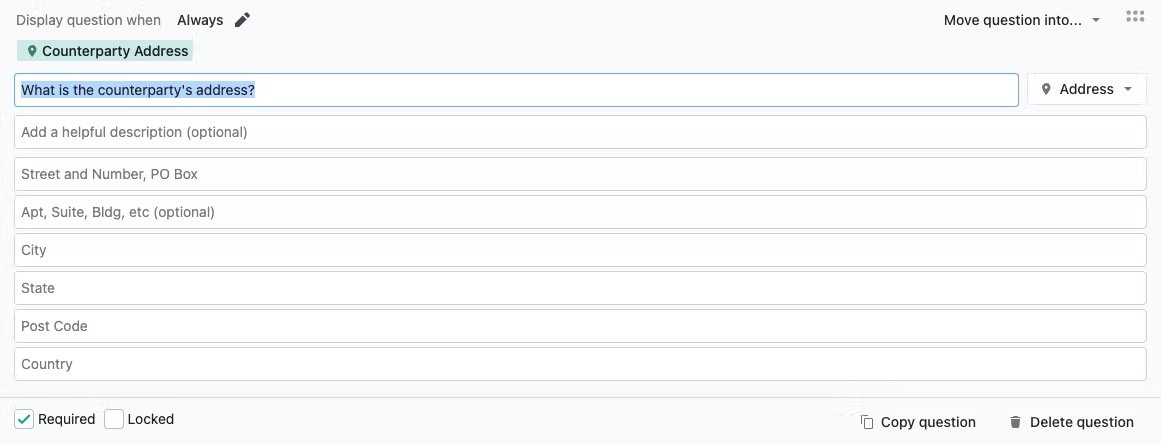The height and width of the screenshot is (444, 1161).
Task: Expand the Address type dropdown arrow
Action: [1128, 89]
